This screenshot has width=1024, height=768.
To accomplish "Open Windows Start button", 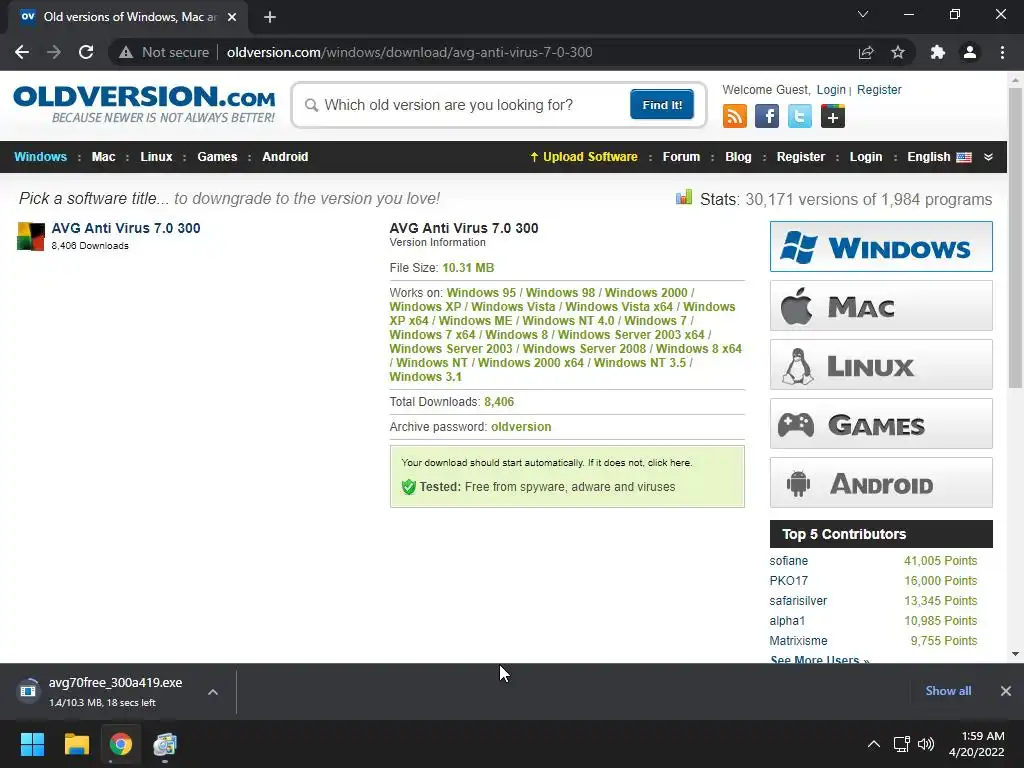I will click(32, 744).
